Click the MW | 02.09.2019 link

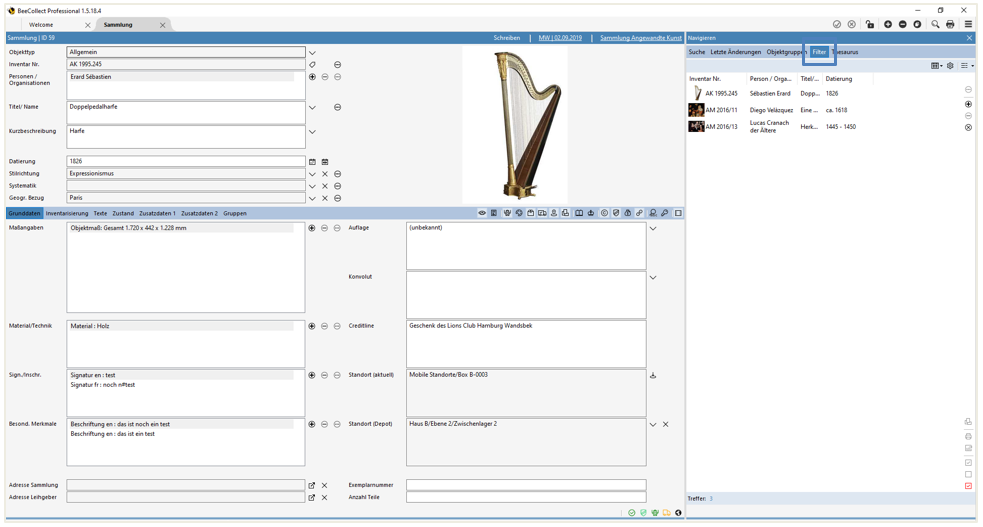coord(560,38)
